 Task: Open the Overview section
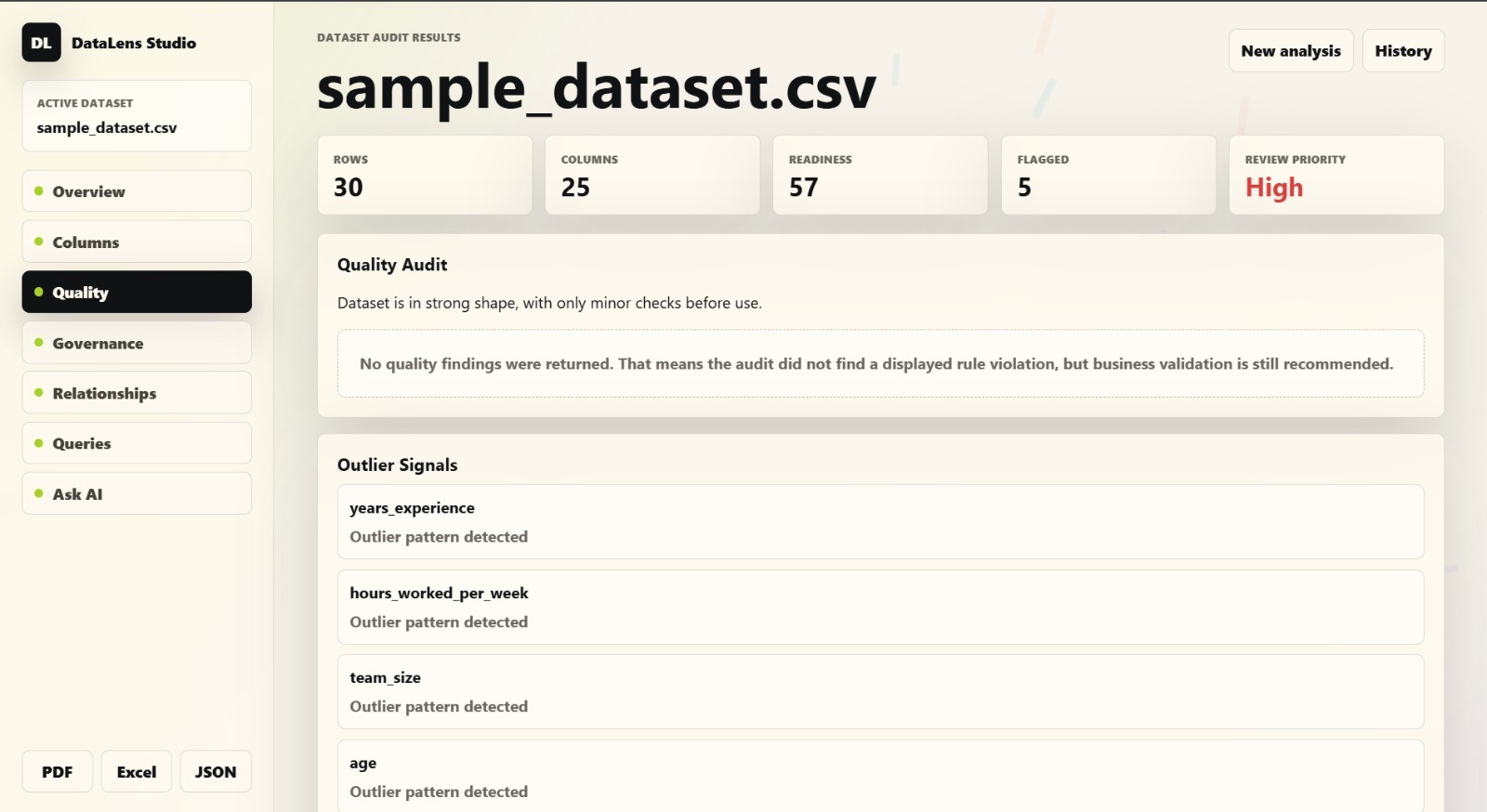tap(137, 191)
